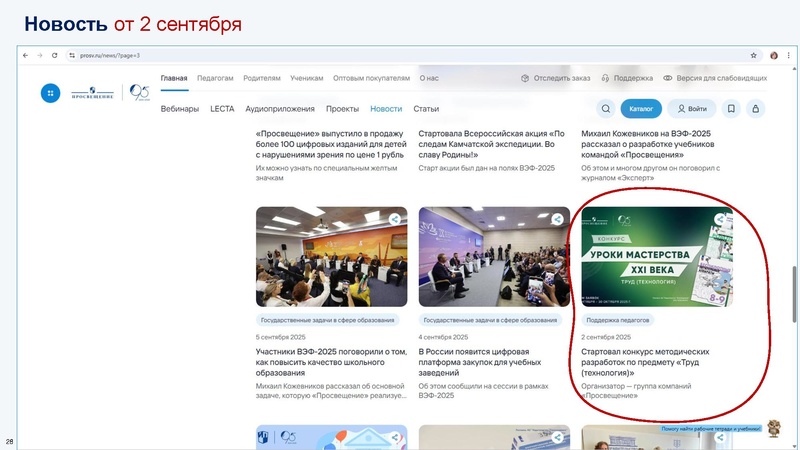800x450 pixels.
Task: Click the browser forward arrow
Action: (x=40, y=55)
